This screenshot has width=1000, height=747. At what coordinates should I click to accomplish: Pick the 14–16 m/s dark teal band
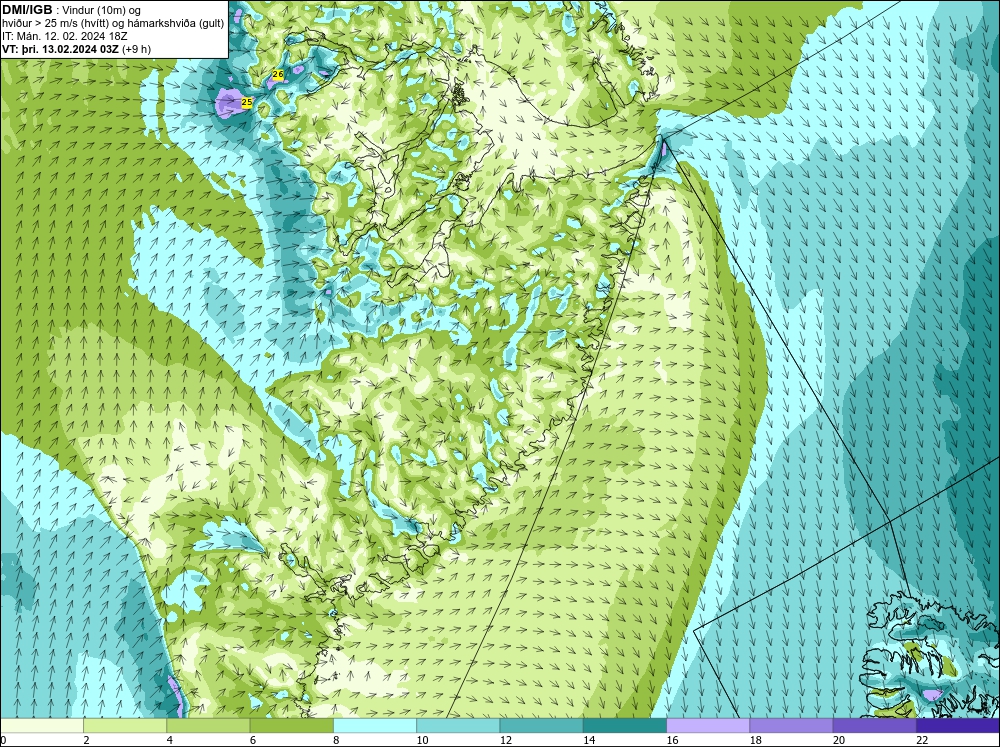click(x=625, y=725)
